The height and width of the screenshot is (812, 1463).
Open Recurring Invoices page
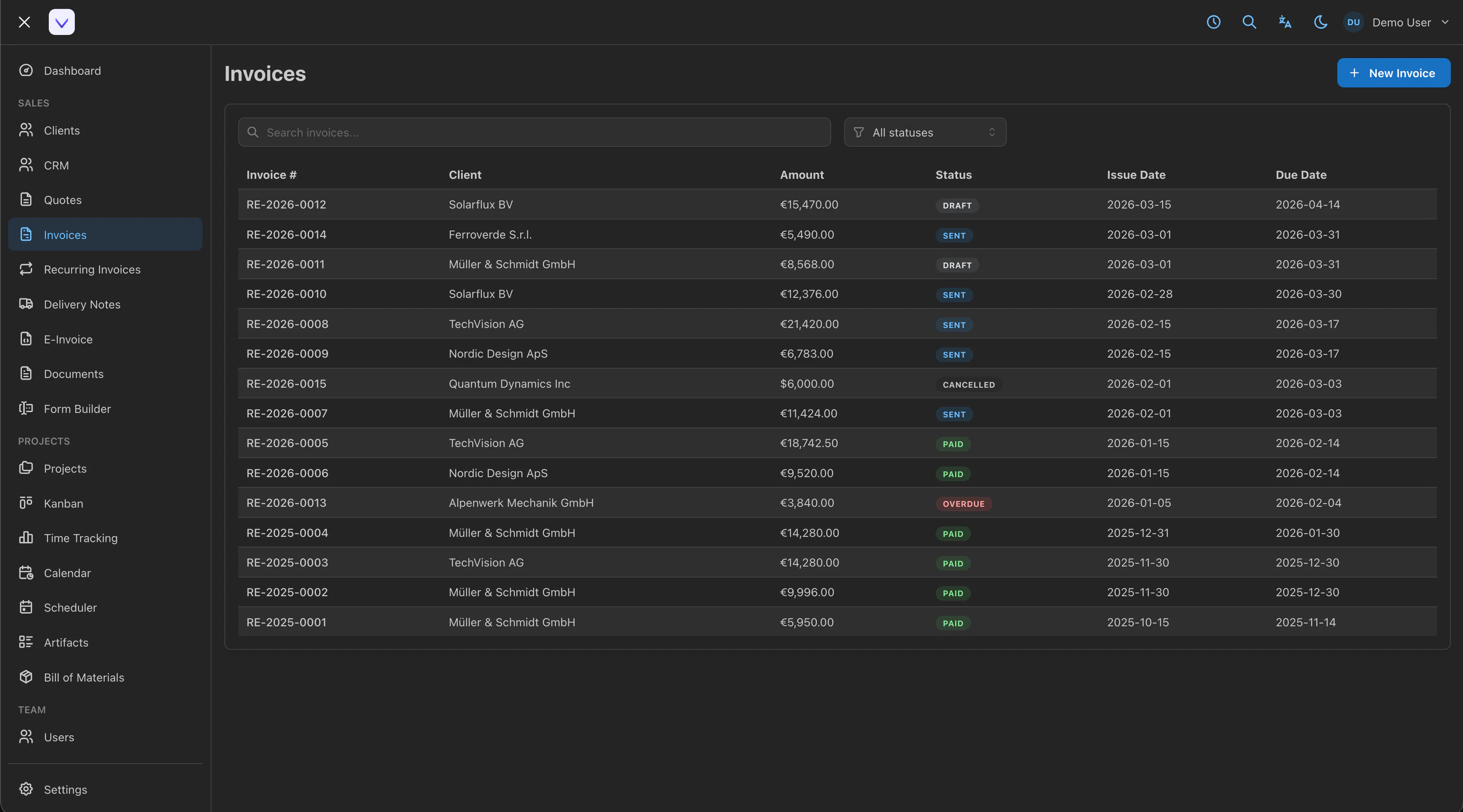tap(105, 269)
